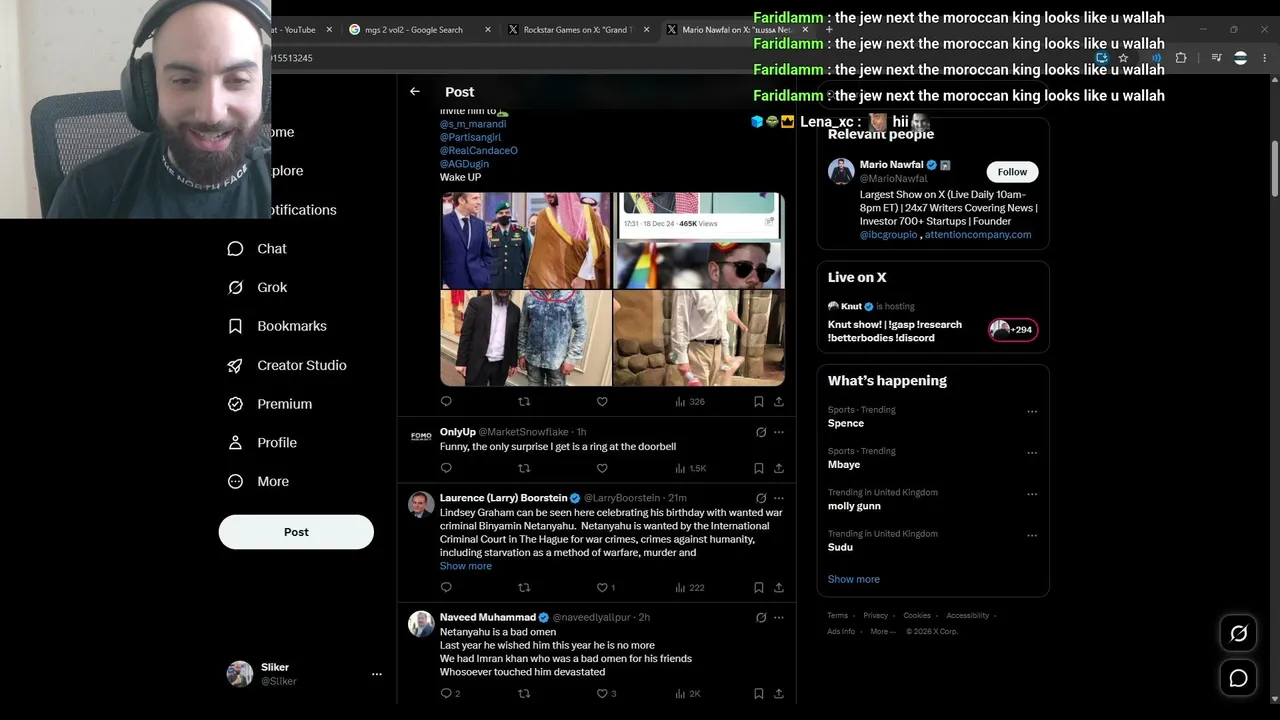Open more options on Laurence Boorstein's comment
Screen dimensions: 1280x720
pyautogui.click(x=779, y=498)
